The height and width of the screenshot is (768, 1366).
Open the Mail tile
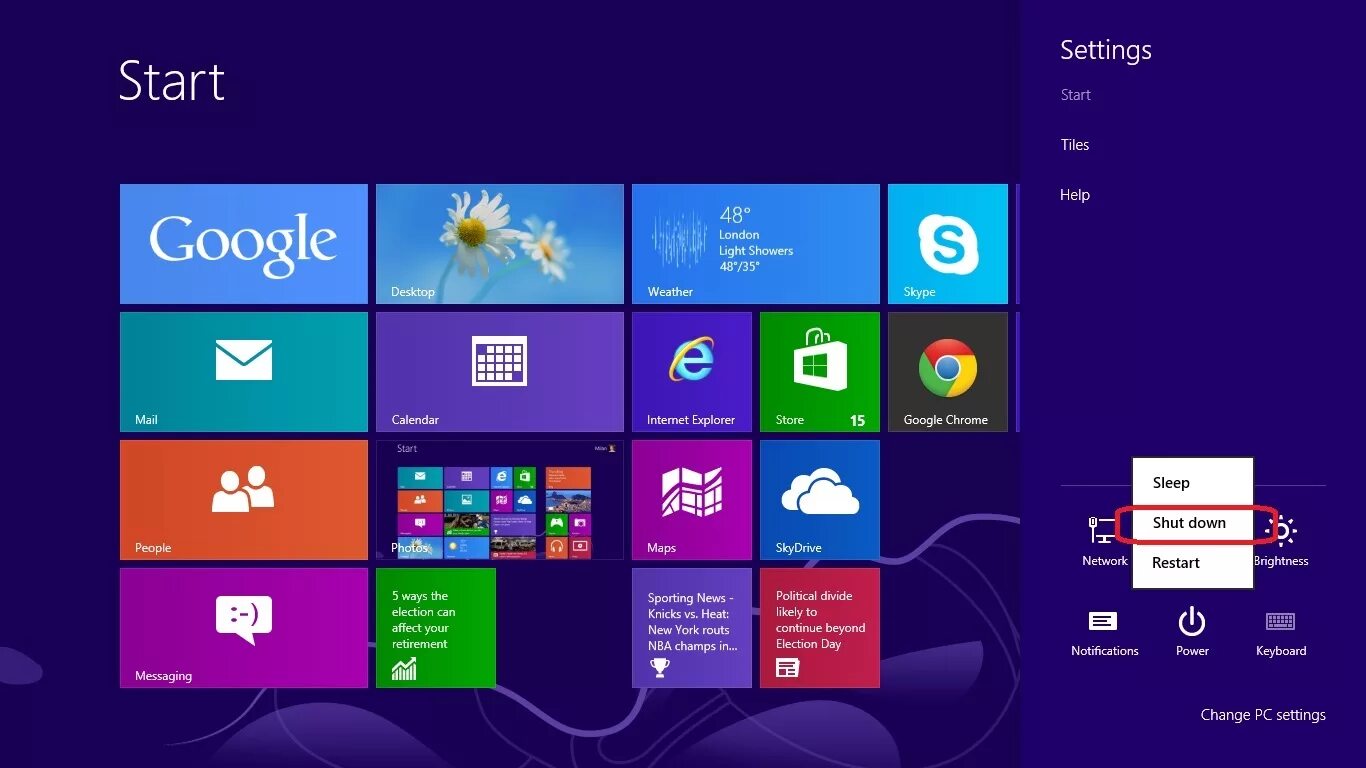coord(244,372)
